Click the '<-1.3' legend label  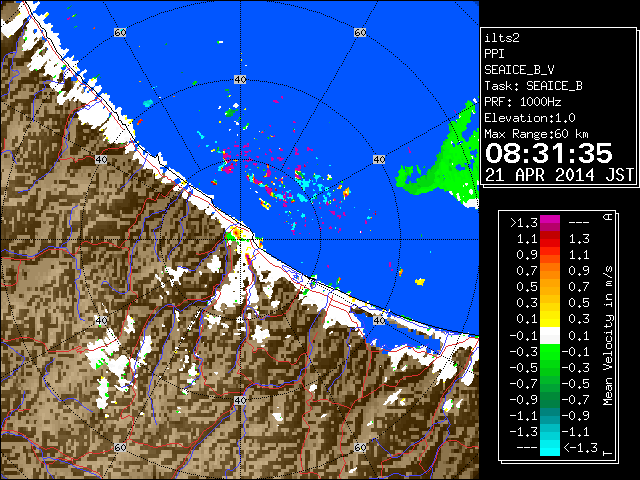click(580, 448)
